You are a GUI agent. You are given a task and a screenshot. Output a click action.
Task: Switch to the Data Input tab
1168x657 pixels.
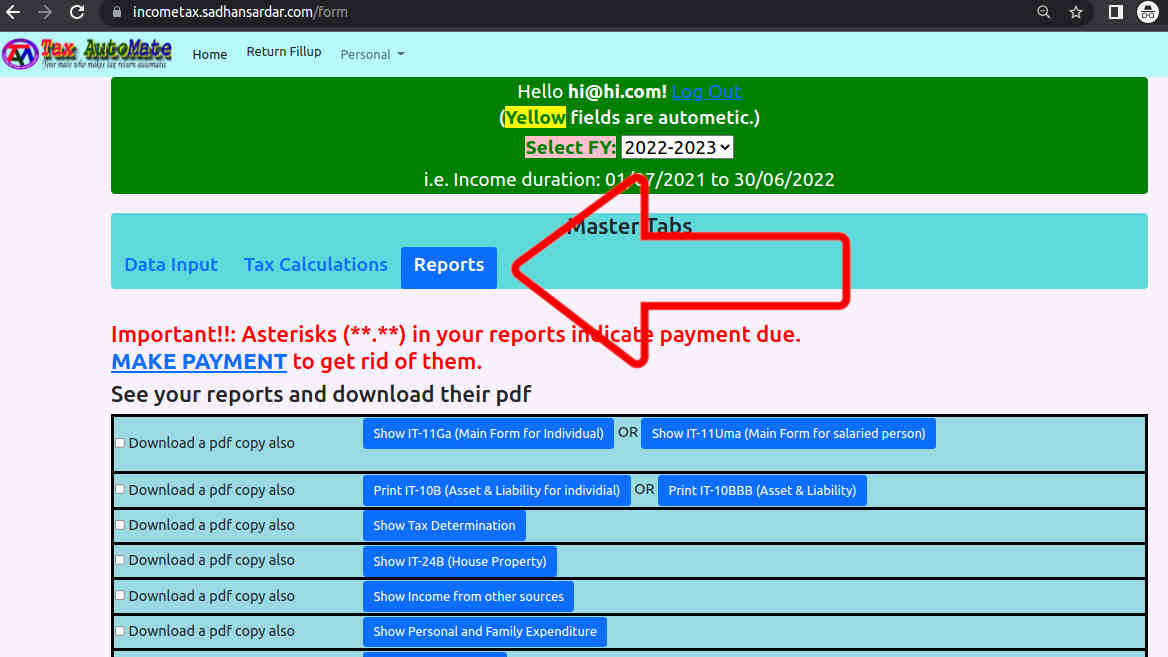[x=171, y=265]
